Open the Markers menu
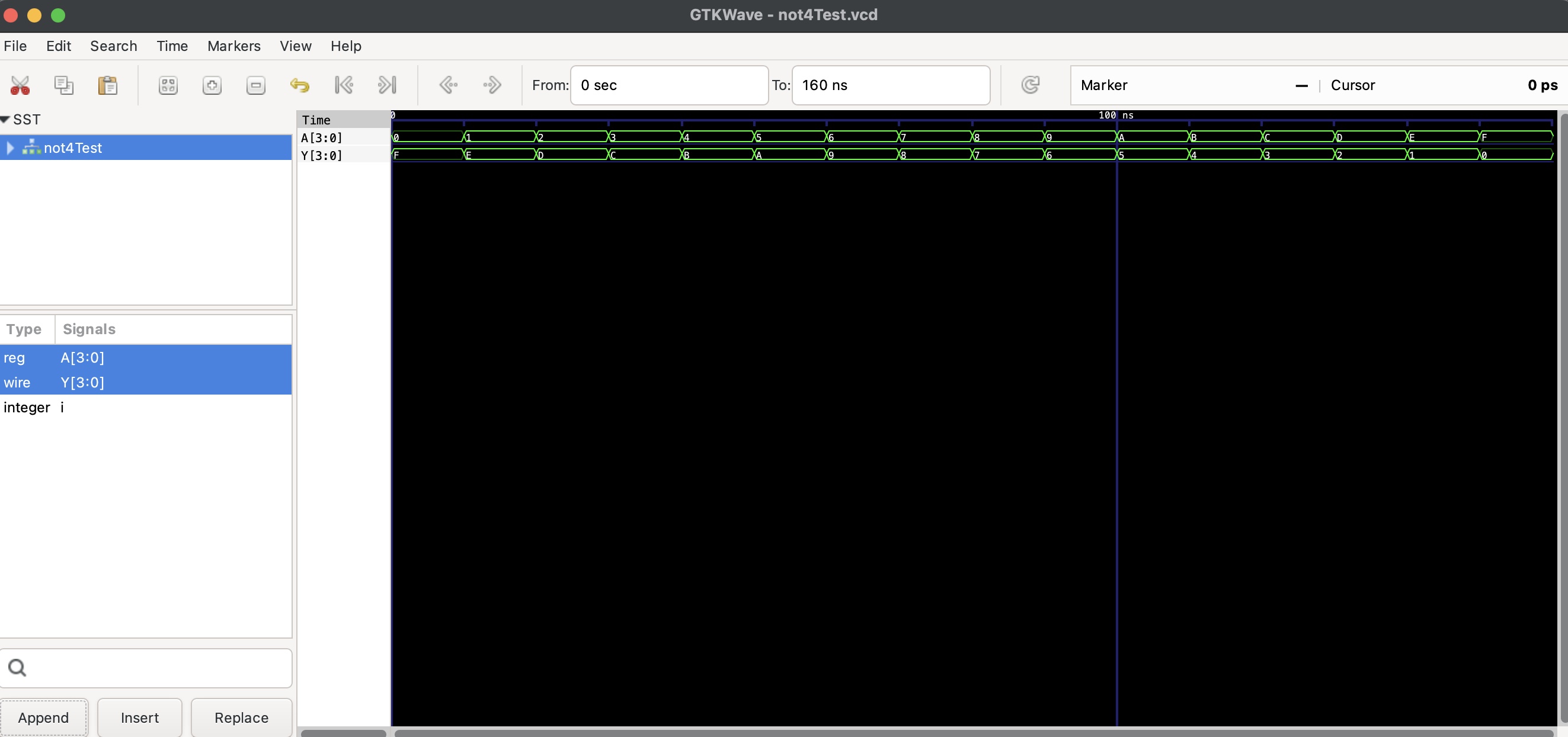The image size is (1568, 737). pyautogui.click(x=233, y=46)
